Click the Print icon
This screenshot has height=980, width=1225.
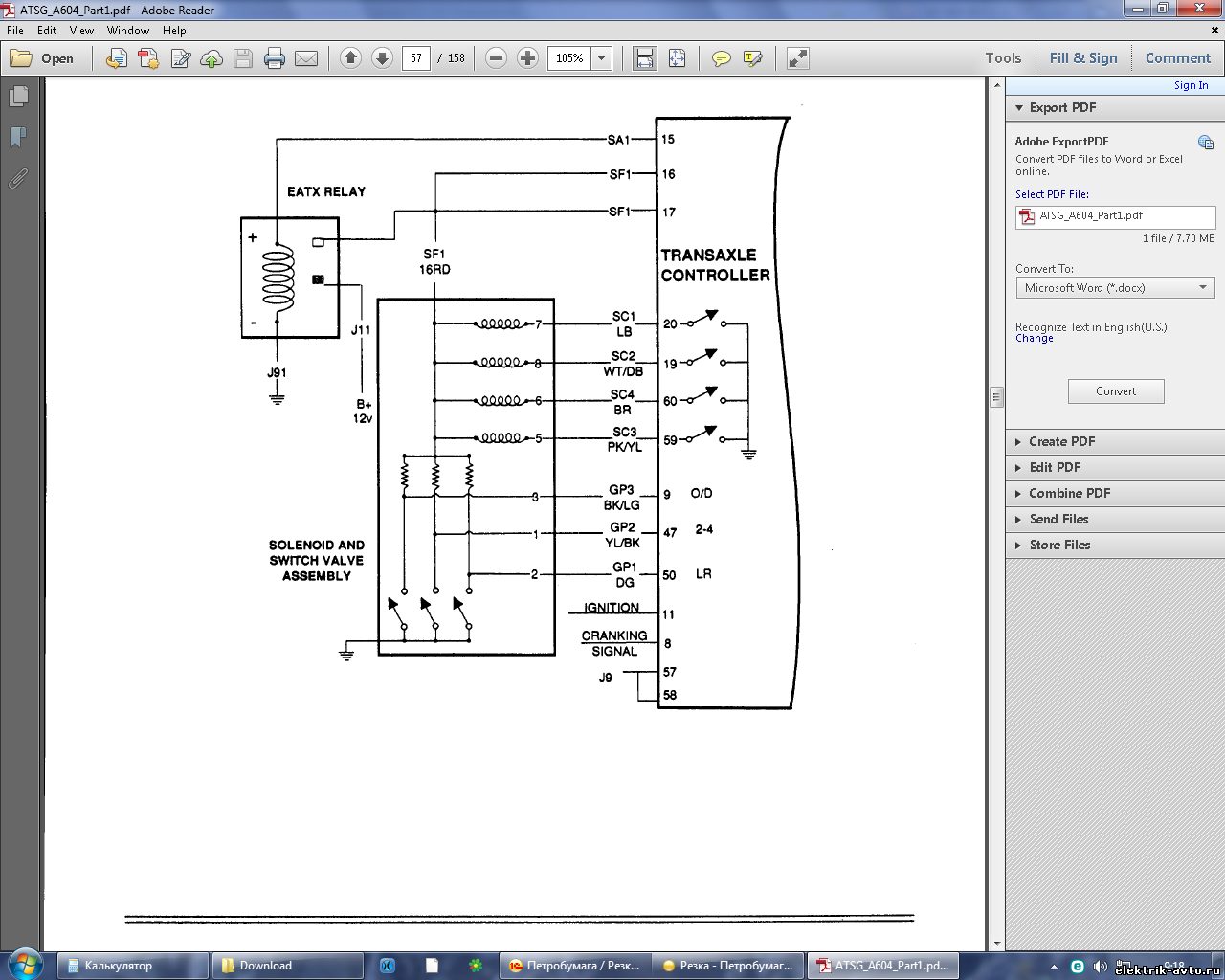tap(275, 58)
